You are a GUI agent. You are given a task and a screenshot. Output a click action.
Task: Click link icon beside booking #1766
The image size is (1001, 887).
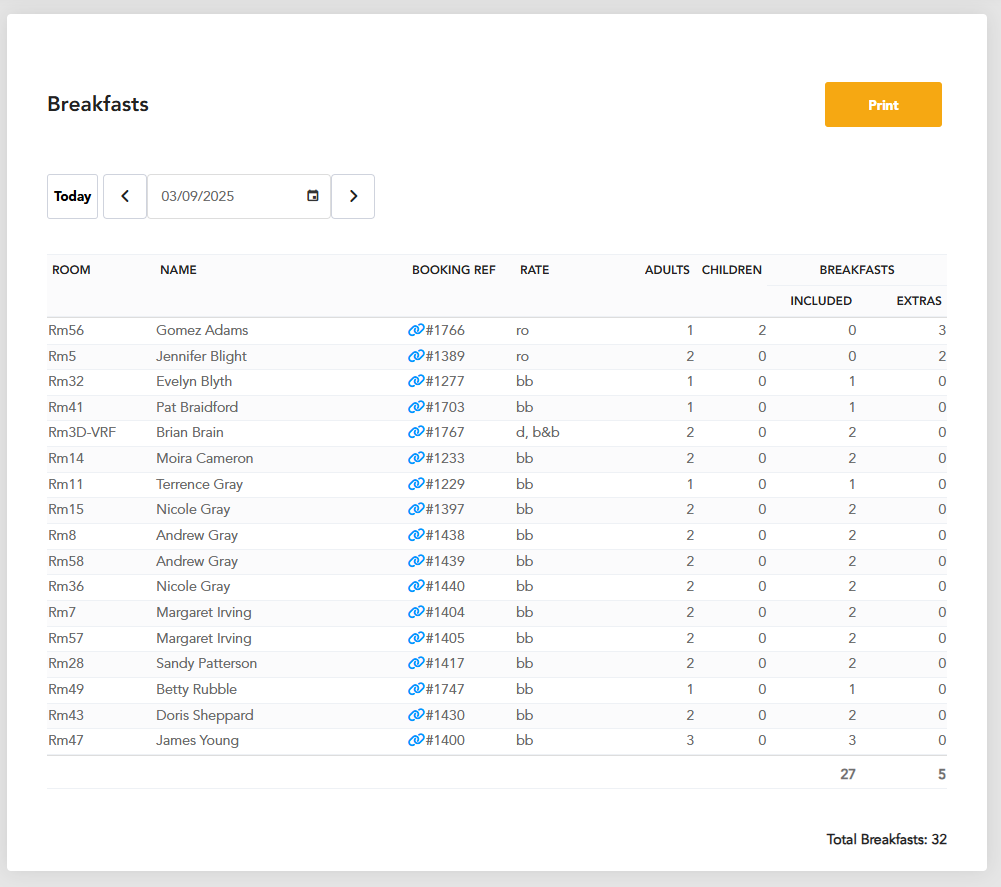coord(416,330)
